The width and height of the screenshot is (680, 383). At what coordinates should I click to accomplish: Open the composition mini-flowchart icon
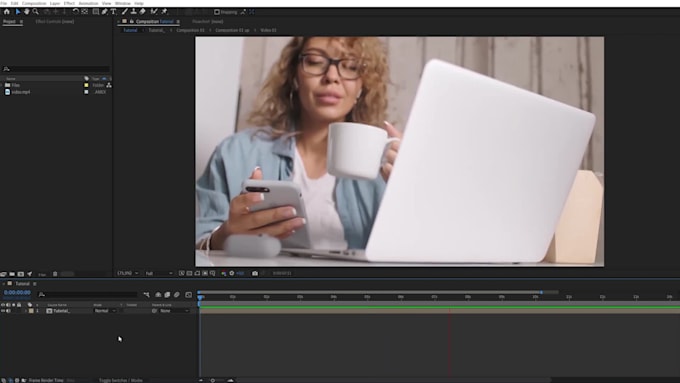point(147,295)
